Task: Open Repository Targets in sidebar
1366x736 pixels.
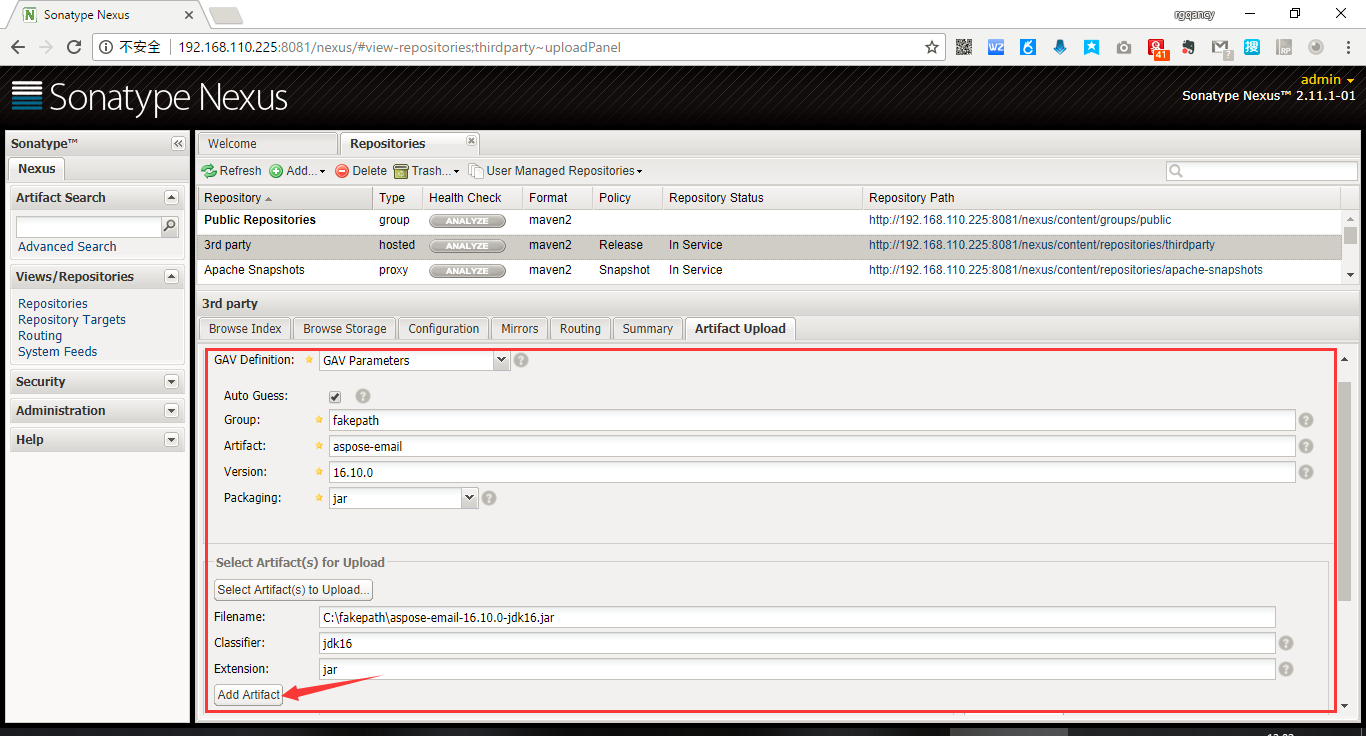Action: pyautogui.click(x=72, y=320)
